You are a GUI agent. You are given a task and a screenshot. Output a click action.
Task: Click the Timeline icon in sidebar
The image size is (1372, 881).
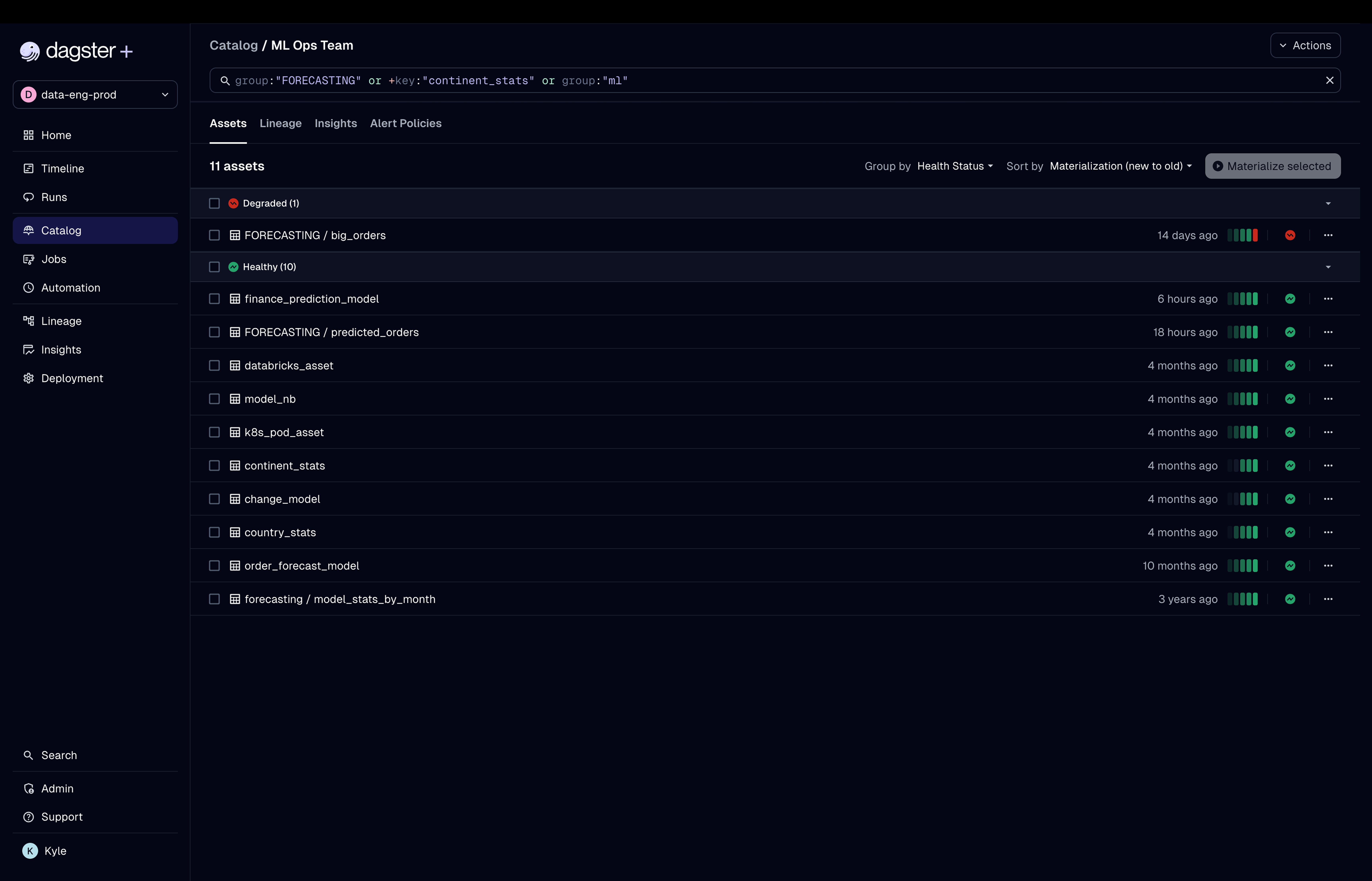(29, 168)
